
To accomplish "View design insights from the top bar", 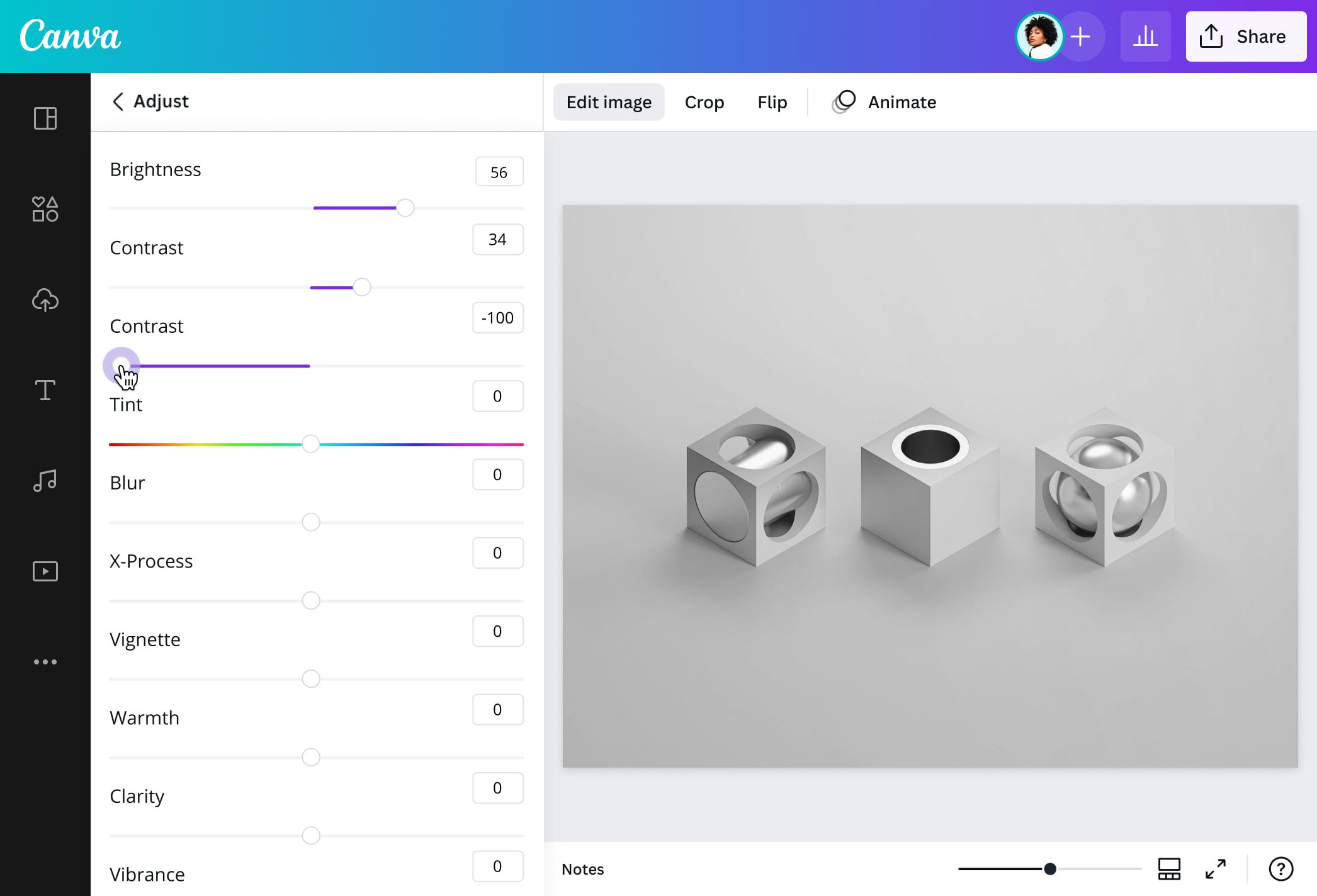I will click(x=1145, y=36).
